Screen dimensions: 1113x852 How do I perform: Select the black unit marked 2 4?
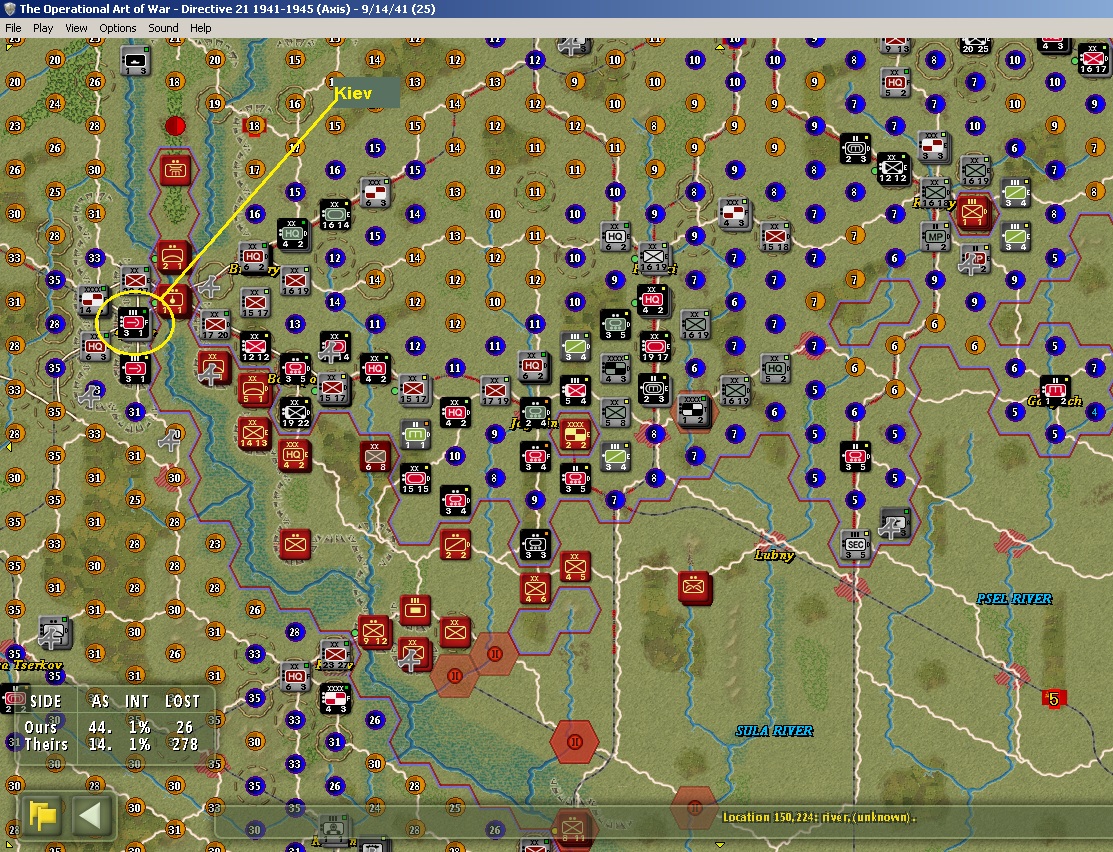(x=535, y=413)
